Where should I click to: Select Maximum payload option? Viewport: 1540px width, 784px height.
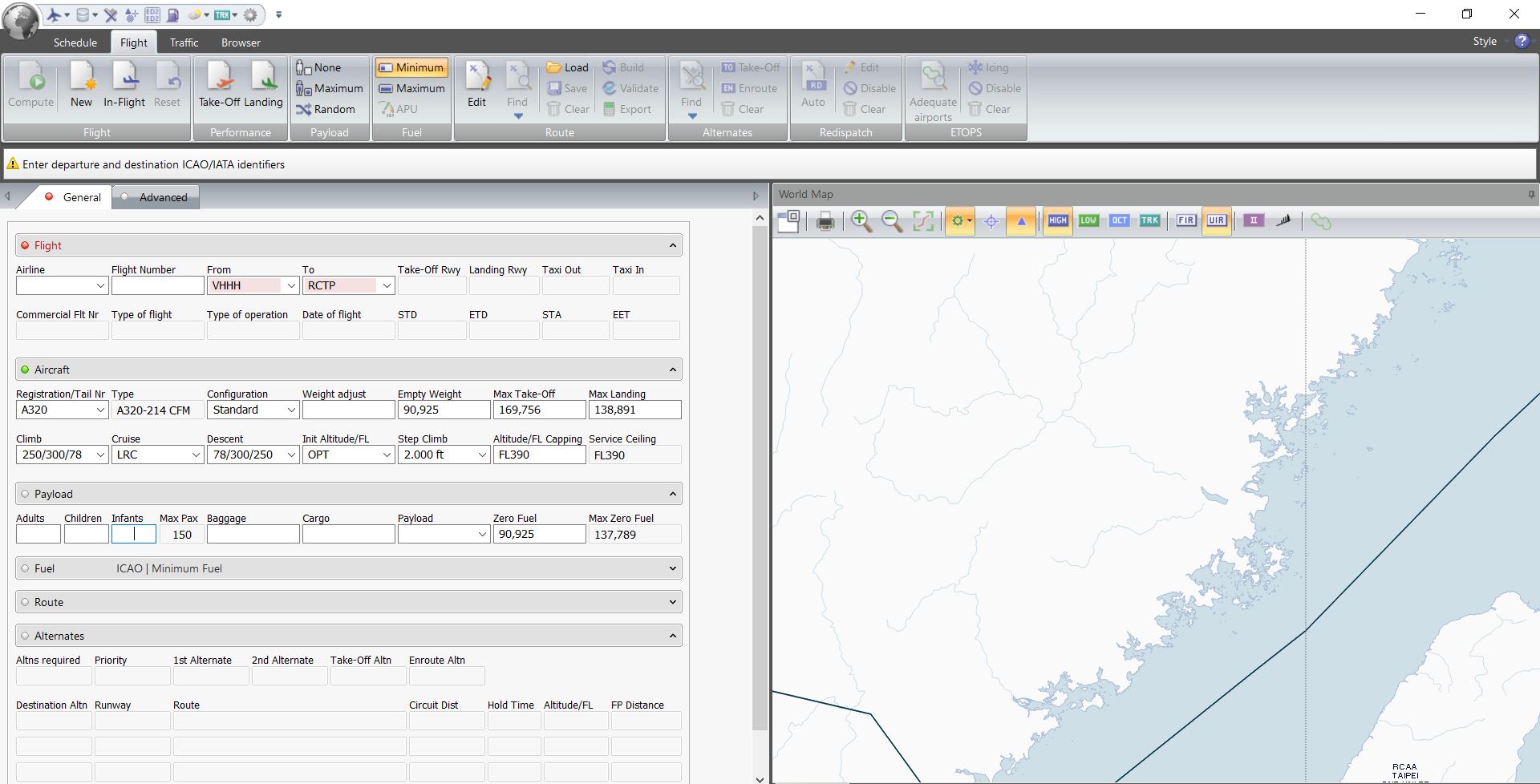(330, 88)
